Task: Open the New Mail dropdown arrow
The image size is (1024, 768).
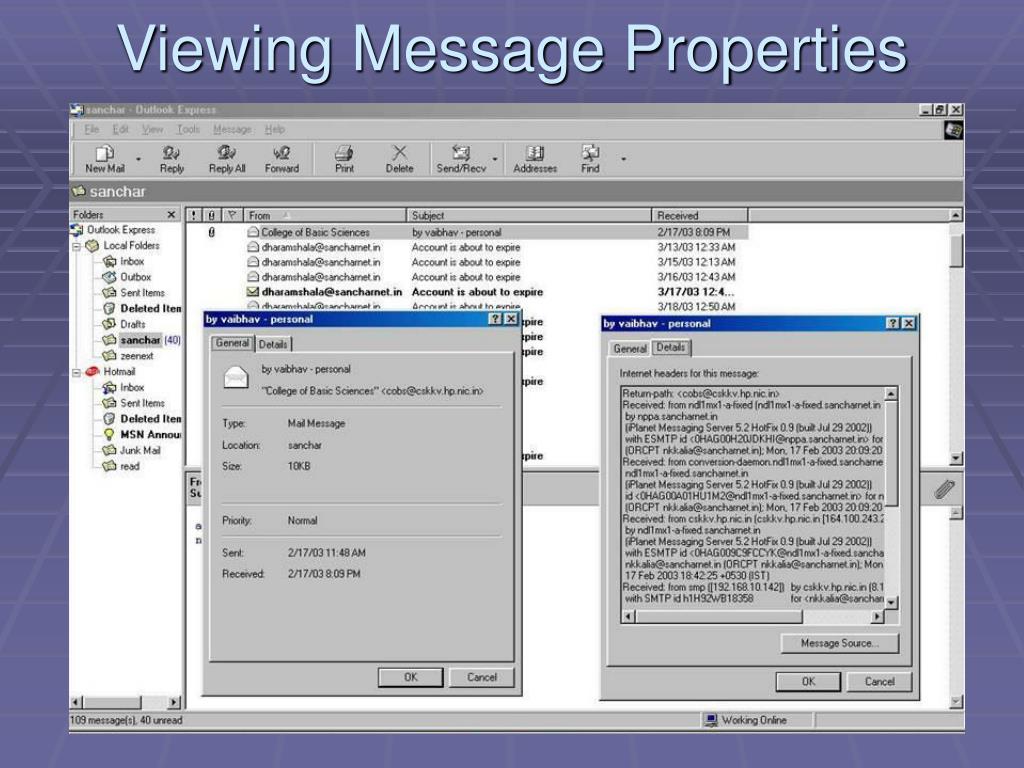Action: coord(138,159)
